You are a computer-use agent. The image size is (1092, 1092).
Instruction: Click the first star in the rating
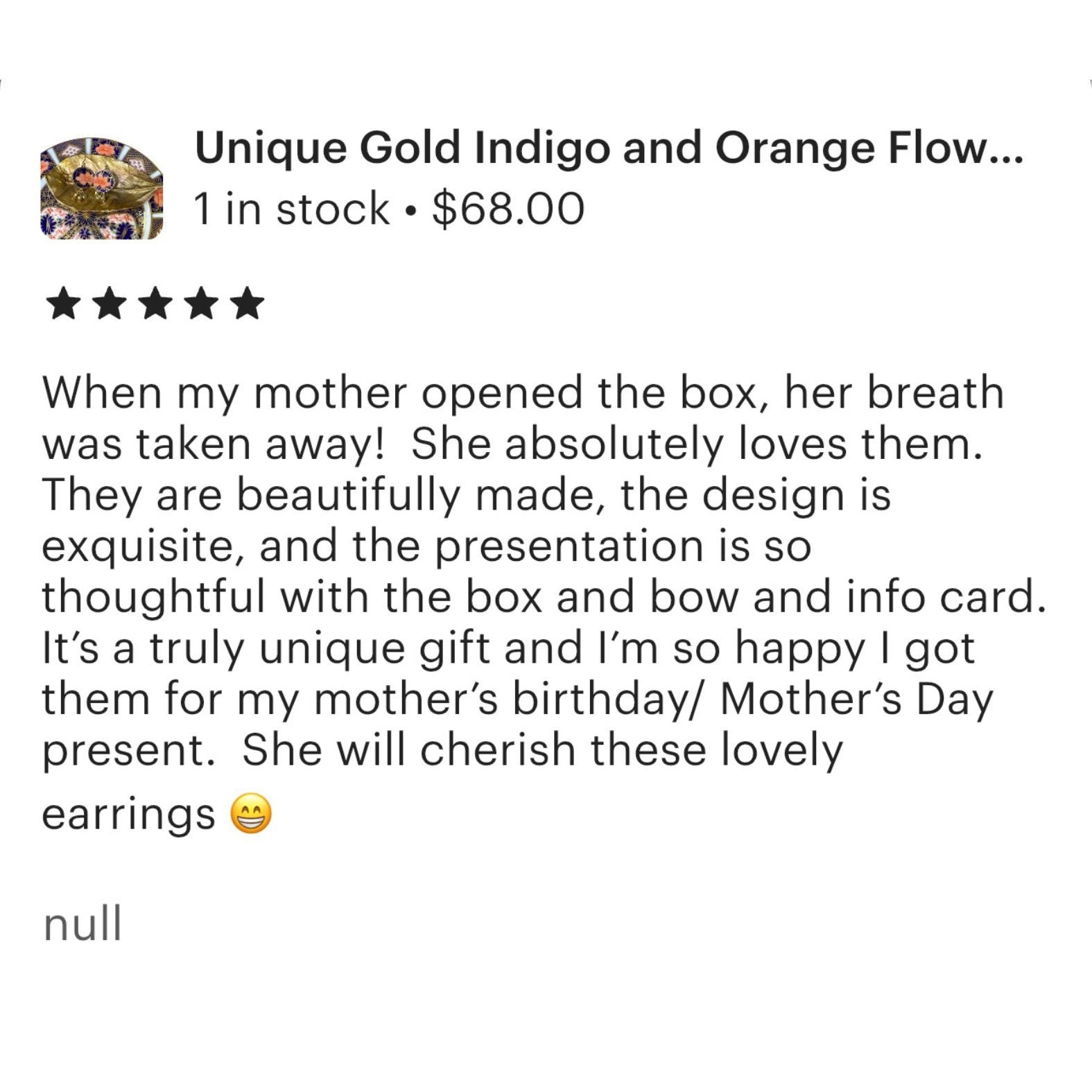click(64, 305)
